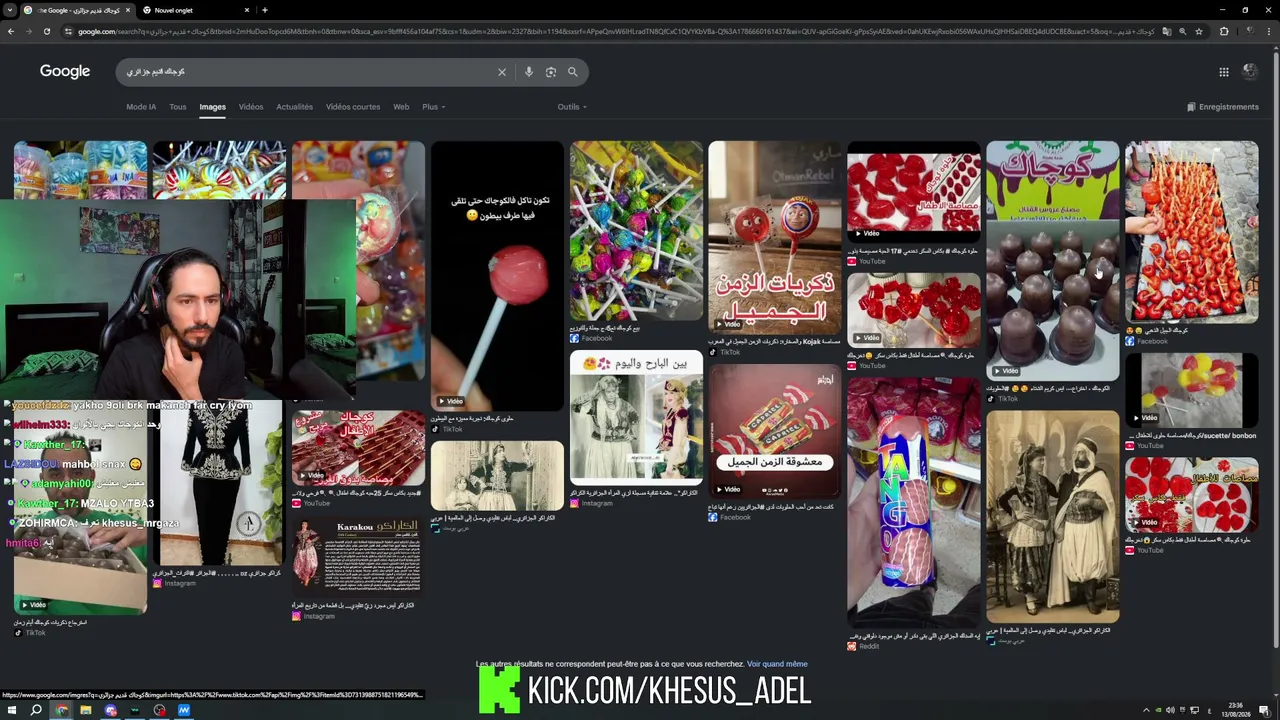Viewport: 1280px width, 720px height.
Task: Select the Vidéos results tab
Action: click(251, 107)
